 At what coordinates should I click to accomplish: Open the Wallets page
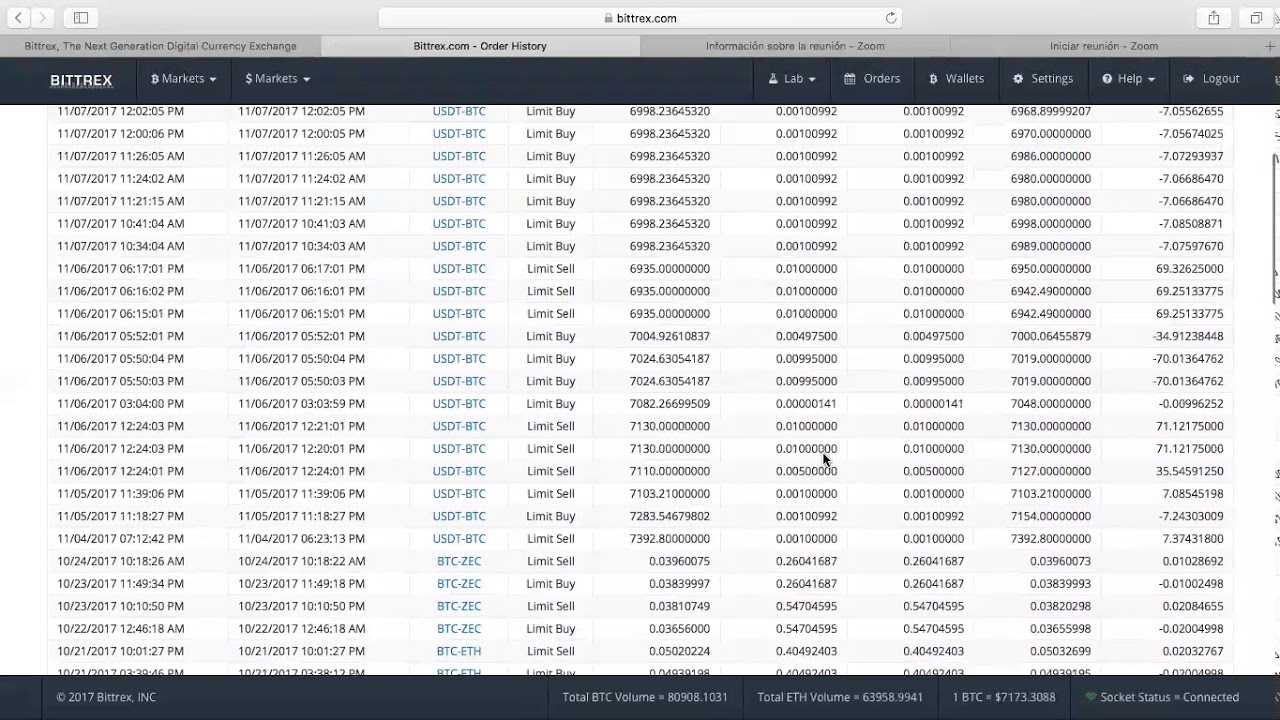click(x=956, y=79)
